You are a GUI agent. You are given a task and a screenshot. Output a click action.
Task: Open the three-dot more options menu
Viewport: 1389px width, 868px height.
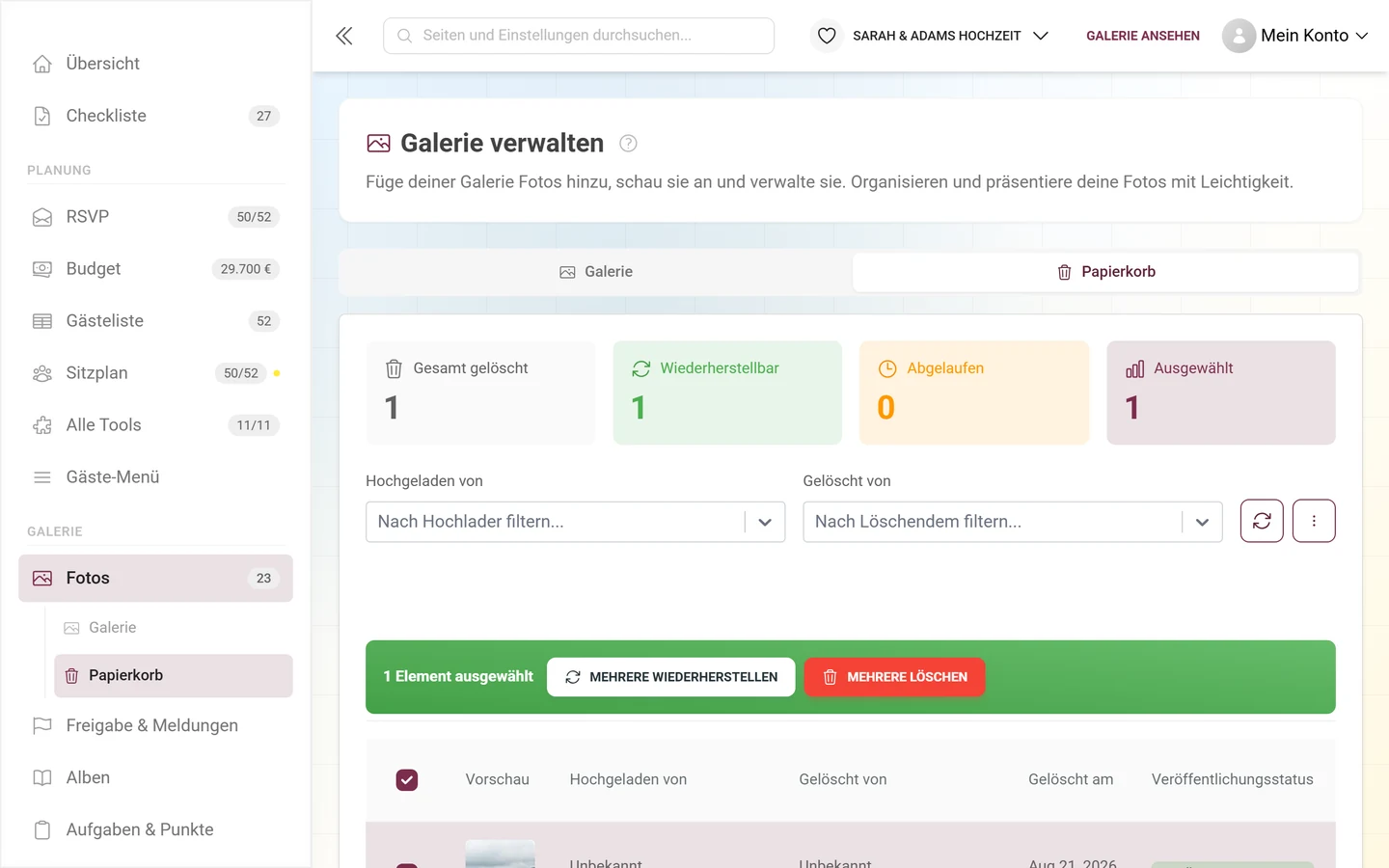[1314, 521]
